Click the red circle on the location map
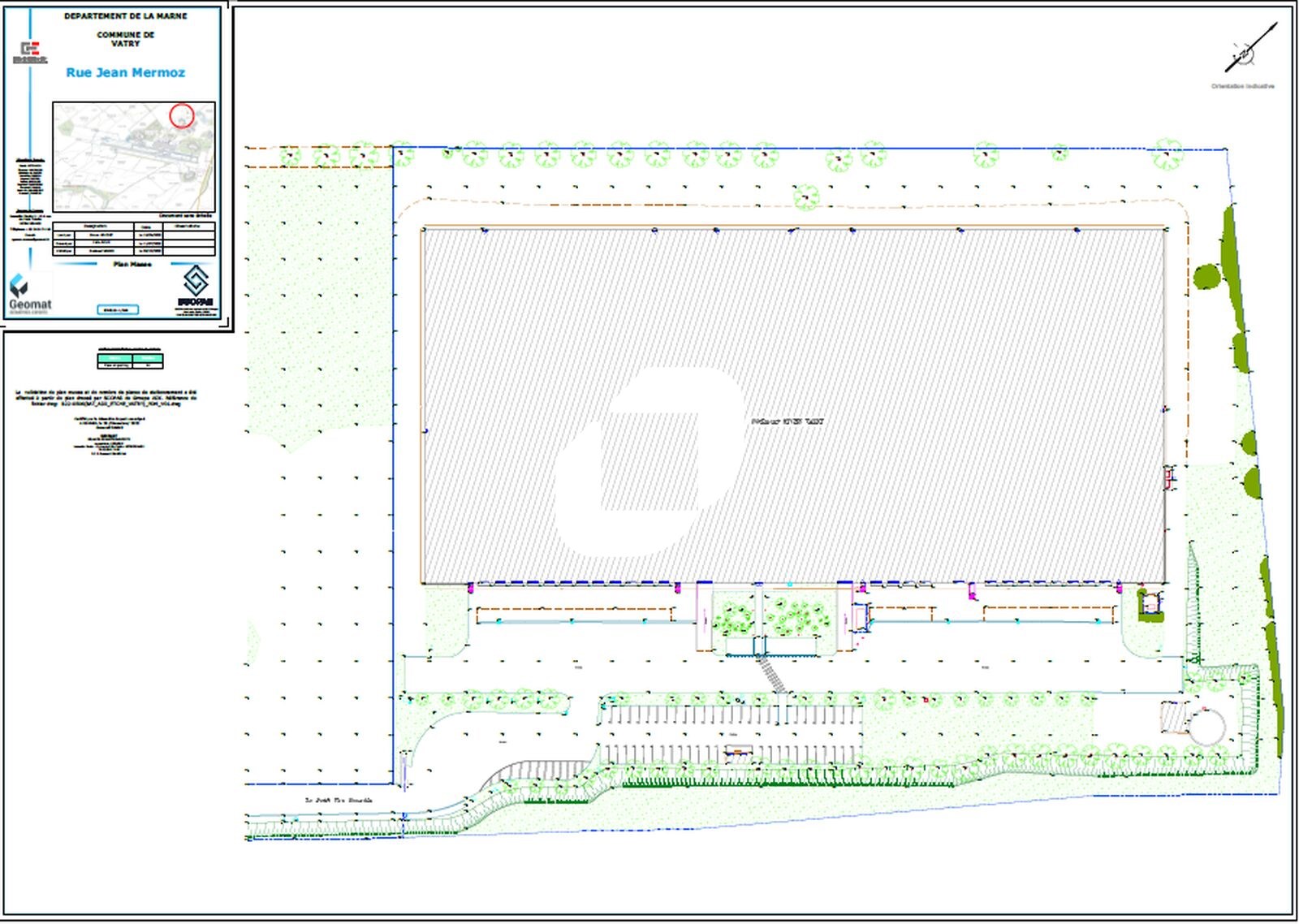Viewport: 1299px width, 924px height. [182, 115]
